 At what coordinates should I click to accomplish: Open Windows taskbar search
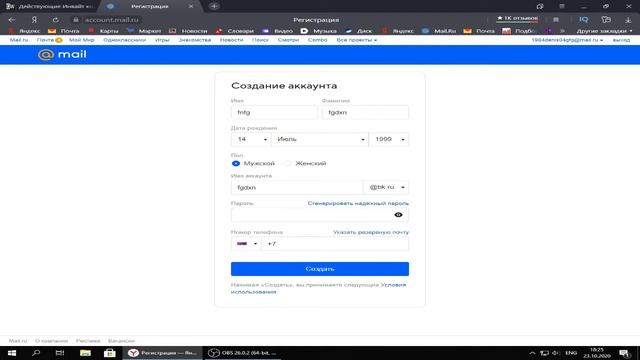(x=36, y=353)
